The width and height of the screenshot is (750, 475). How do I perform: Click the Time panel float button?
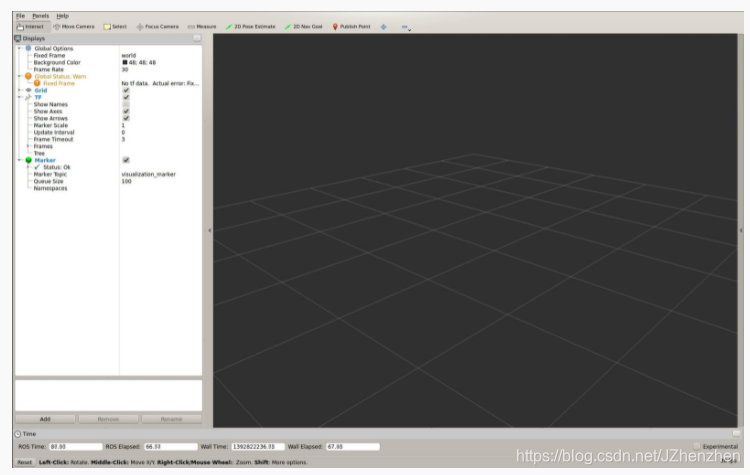736,433
